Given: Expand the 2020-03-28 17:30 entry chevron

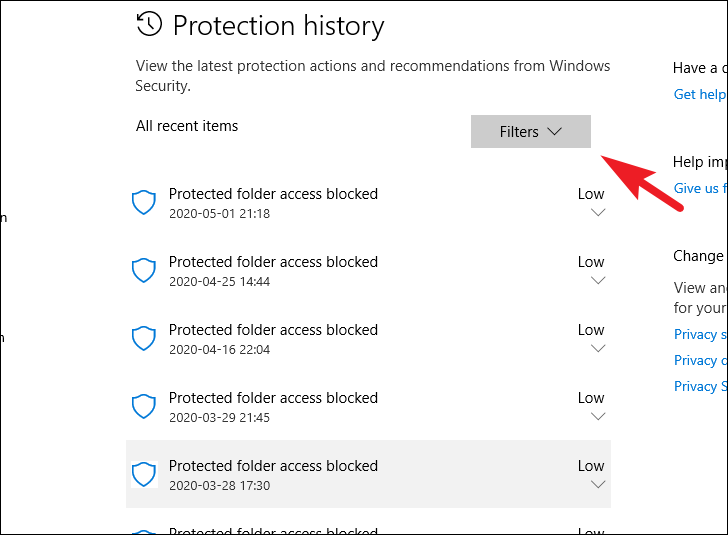Looking at the screenshot, I should [598, 485].
